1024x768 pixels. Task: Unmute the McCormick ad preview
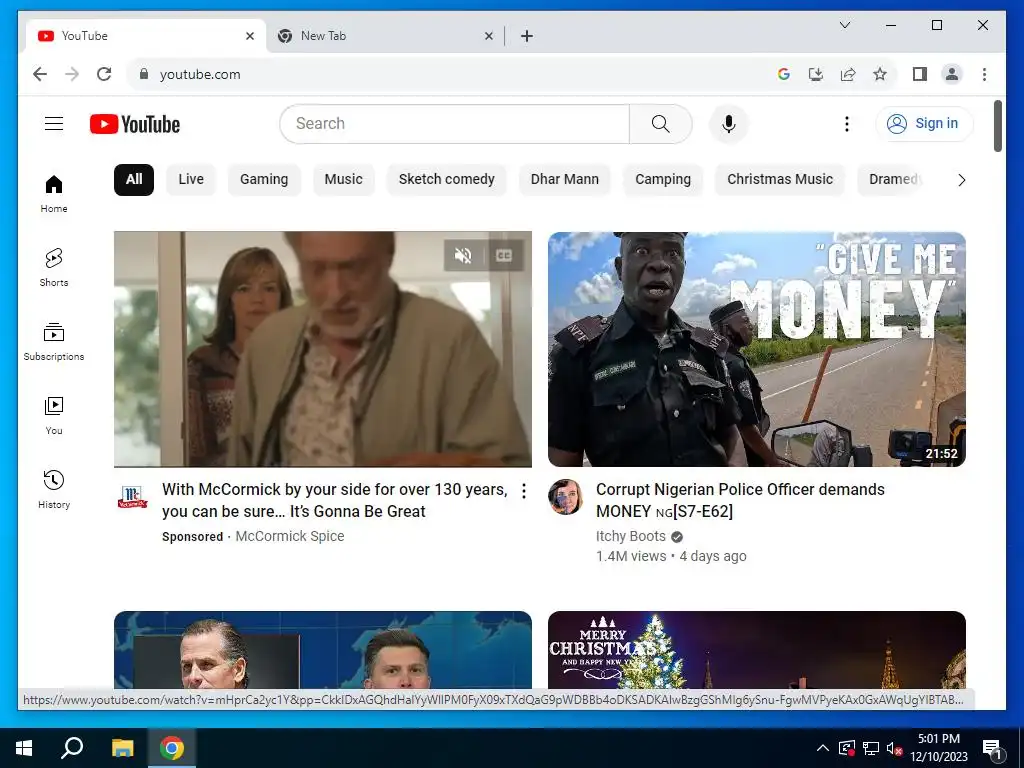[463, 255]
